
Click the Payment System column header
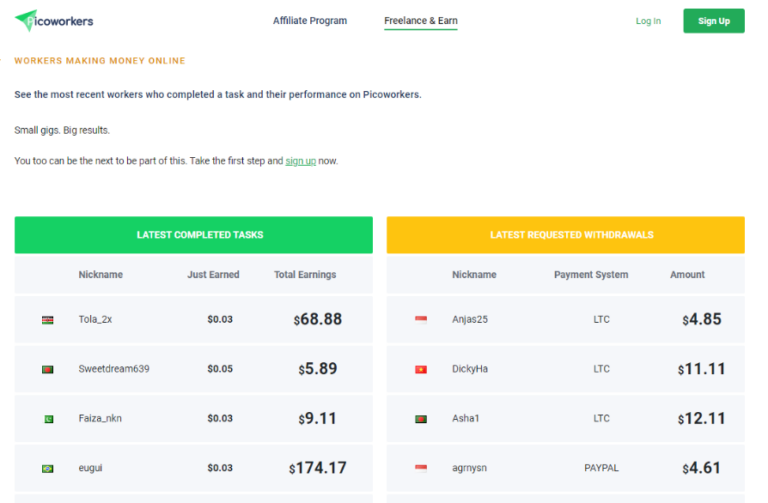point(591,275)
